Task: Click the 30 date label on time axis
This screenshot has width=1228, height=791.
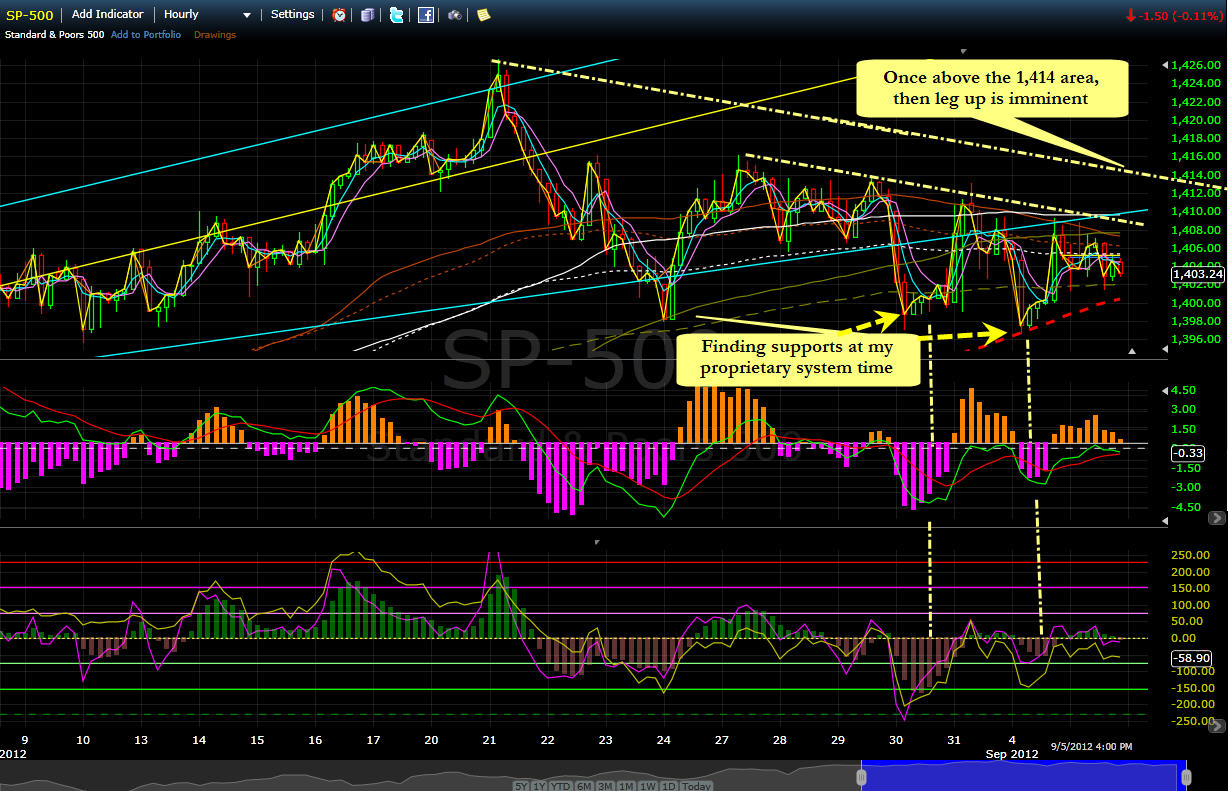Action: point(896,741)
